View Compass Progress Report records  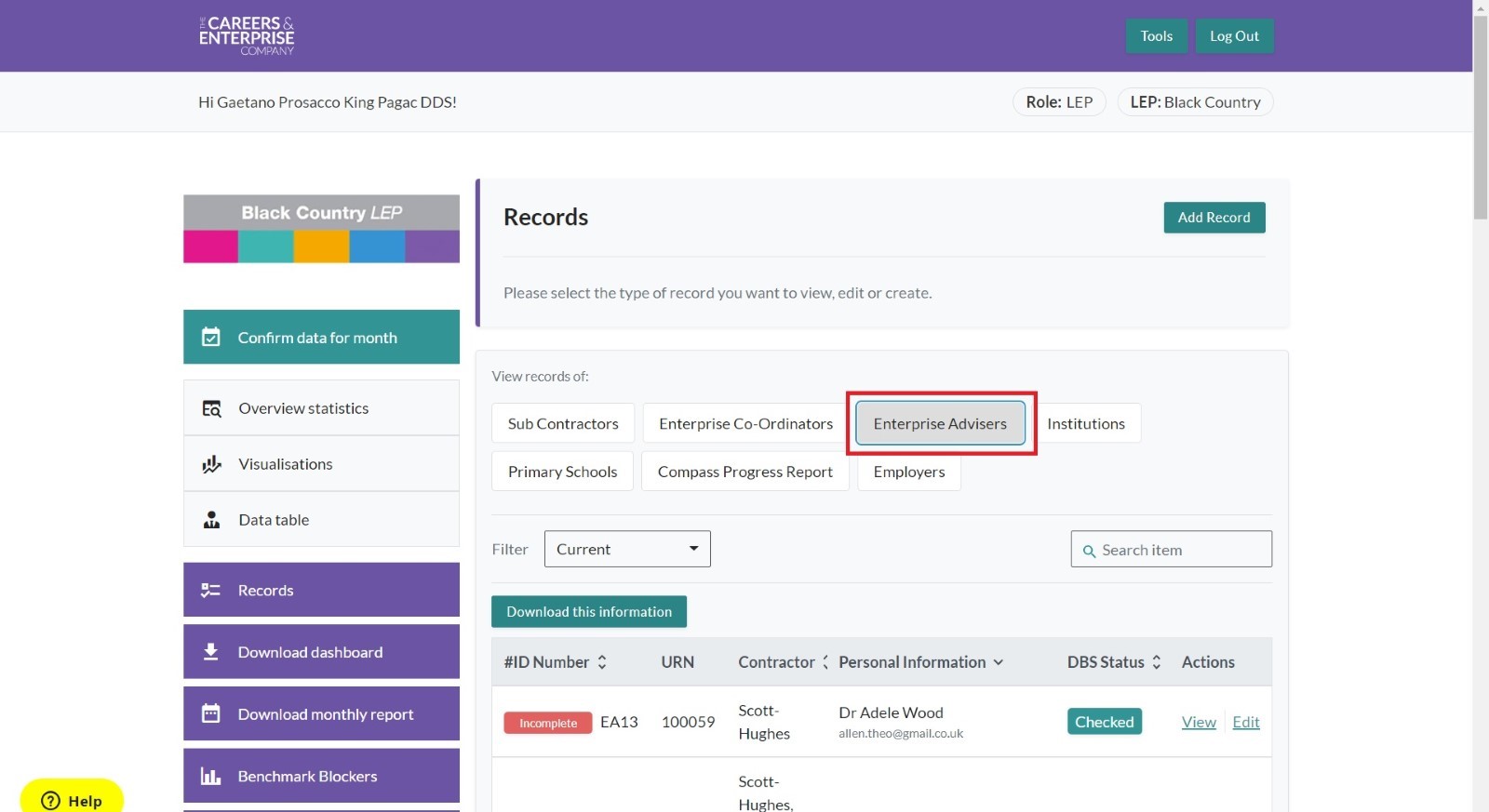coord(744,472)
